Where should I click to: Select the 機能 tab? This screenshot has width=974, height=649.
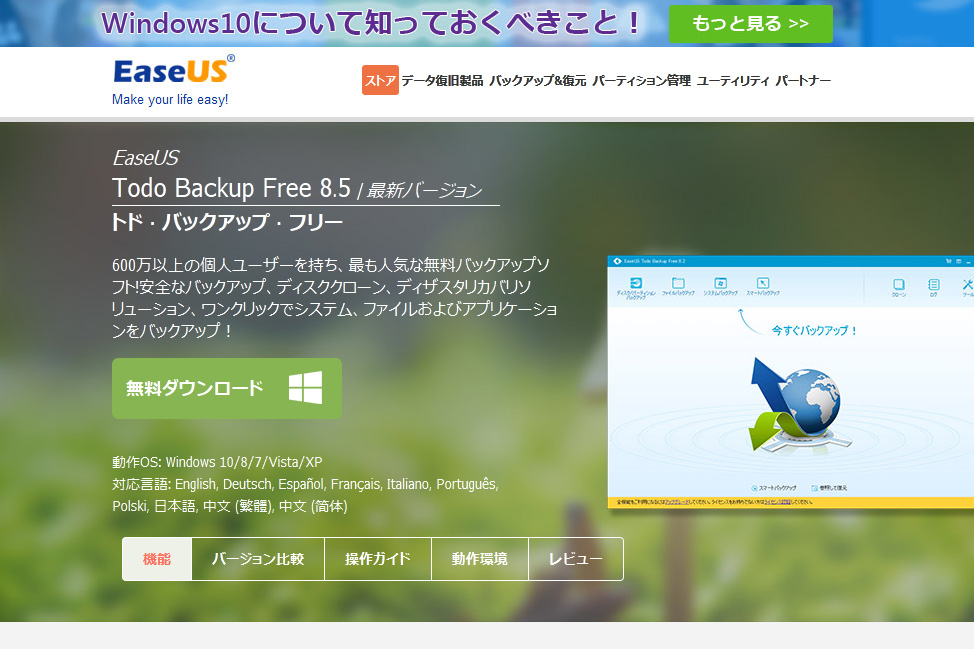coord(157,559)
